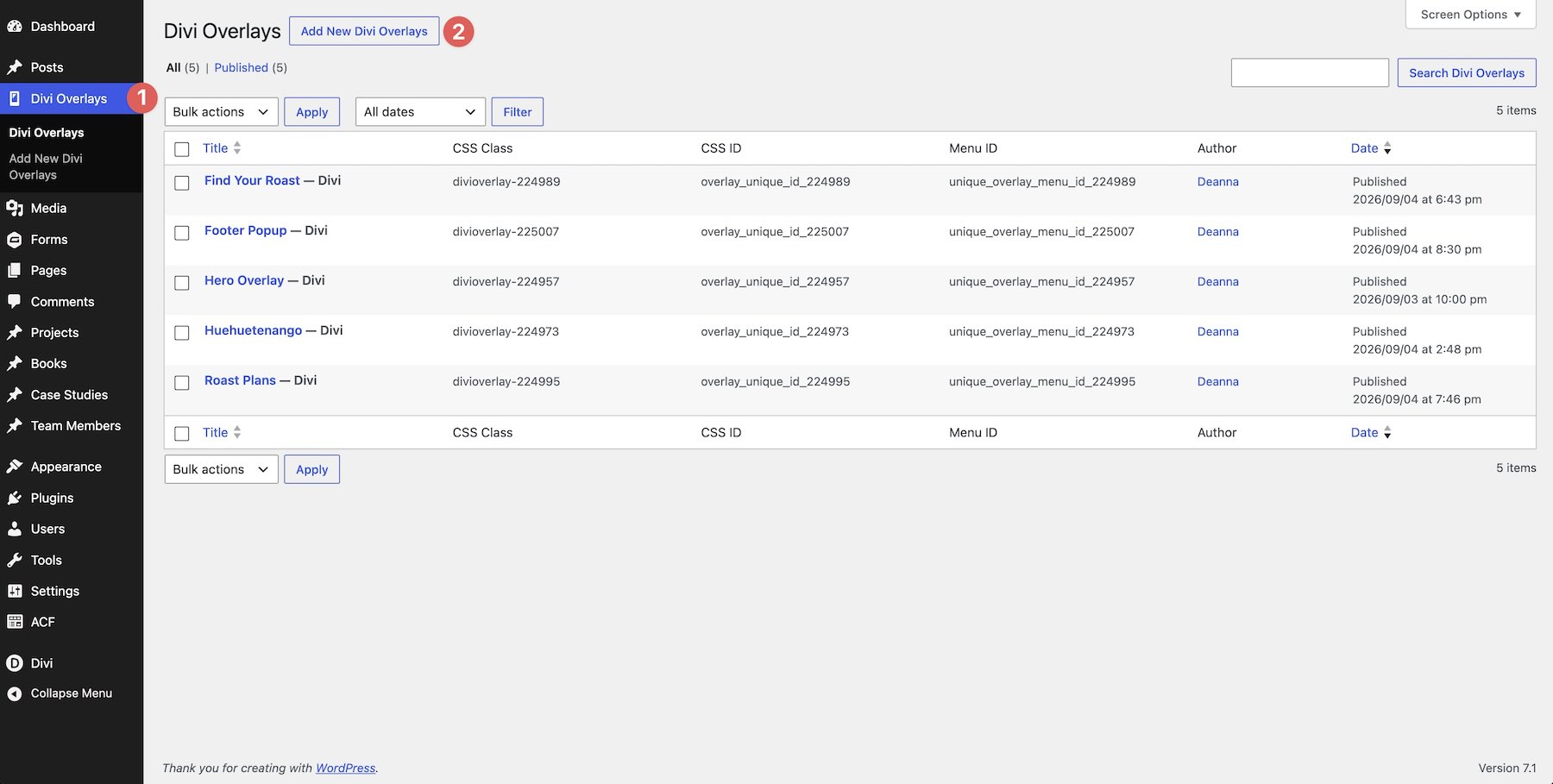This screenshot has height=784, width=1553.
Task: Click the Case Studies pin icon
Action: 15,395
